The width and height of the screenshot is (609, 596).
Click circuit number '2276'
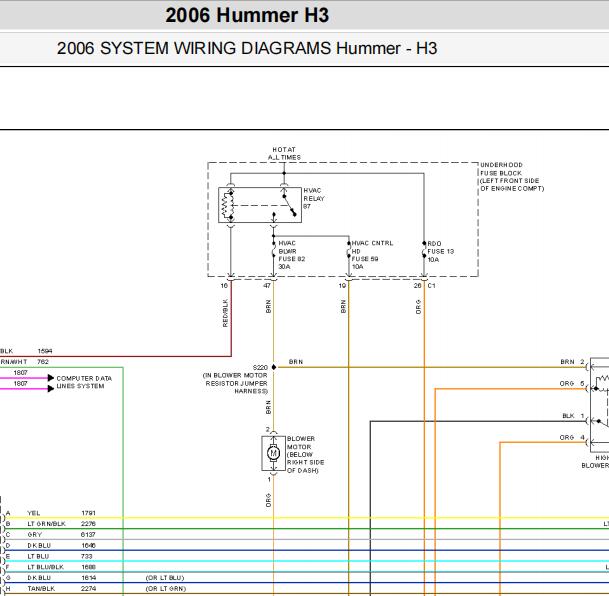(x=88, y=524)
